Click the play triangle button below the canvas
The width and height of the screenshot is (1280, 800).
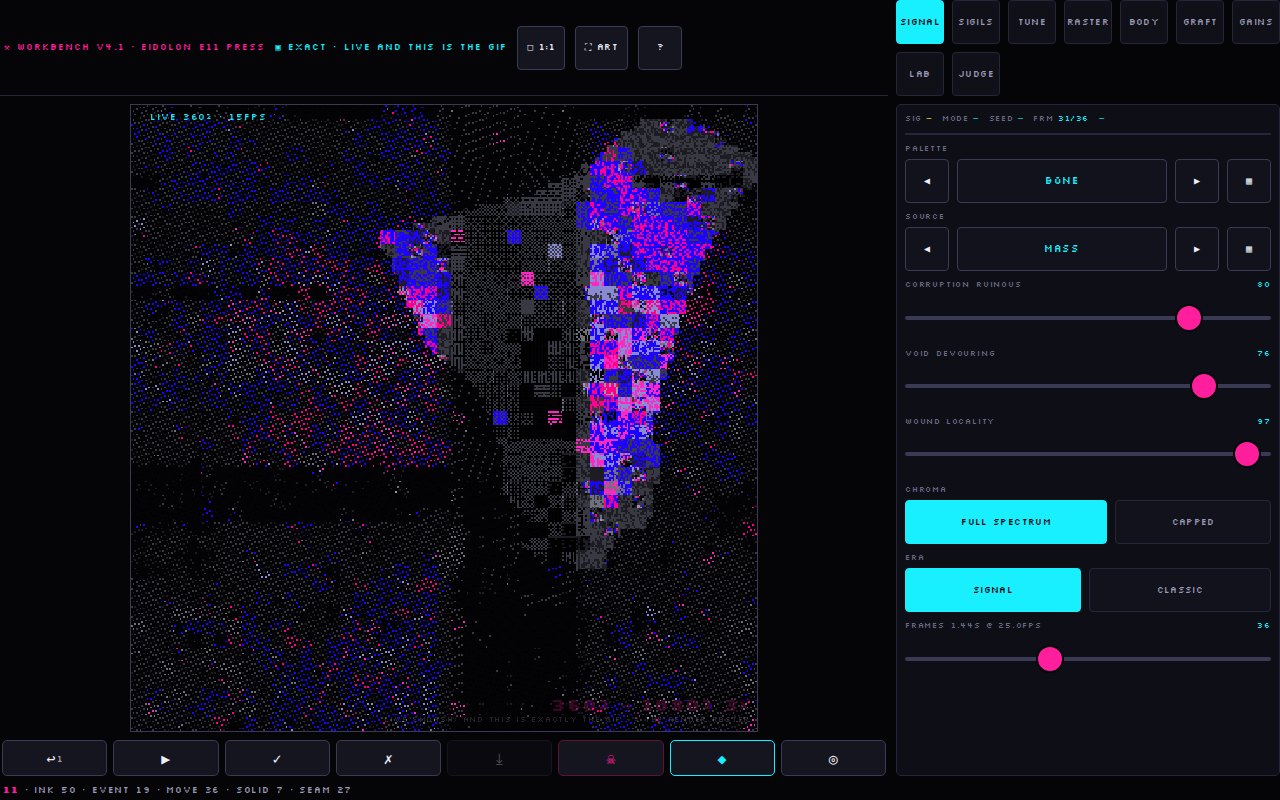pyautogui.click(x=166, y=758)
